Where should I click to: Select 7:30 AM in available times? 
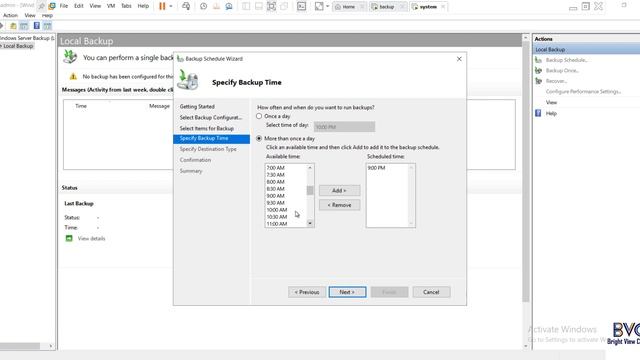click(x=276, y=175)
